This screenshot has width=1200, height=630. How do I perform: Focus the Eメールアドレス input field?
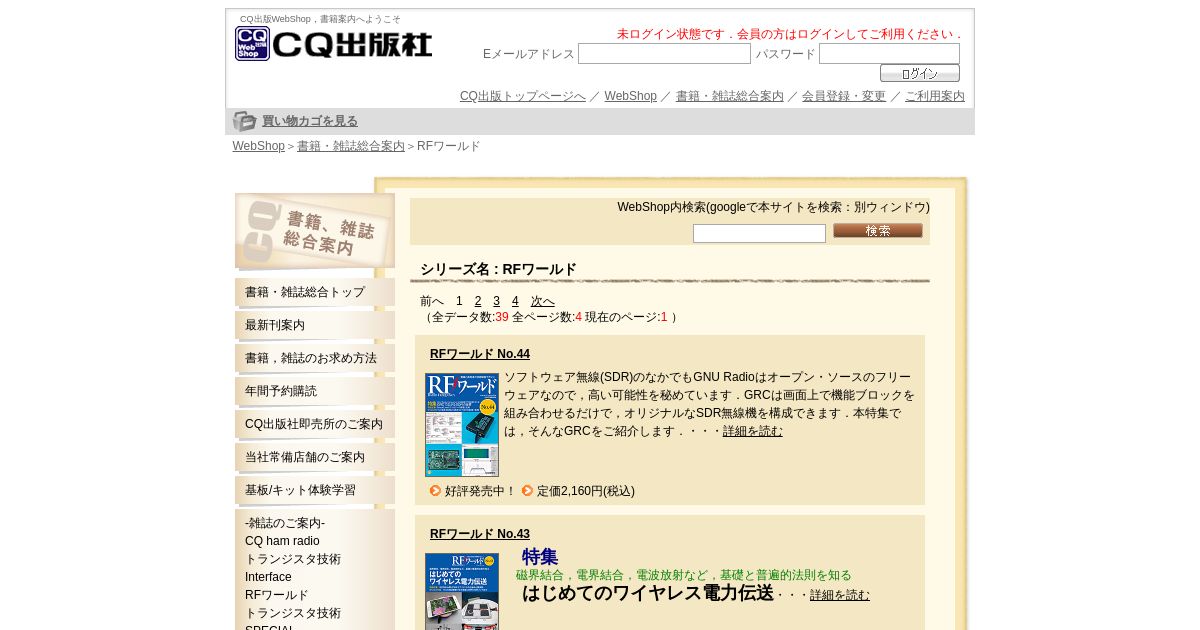pos(664,54)
